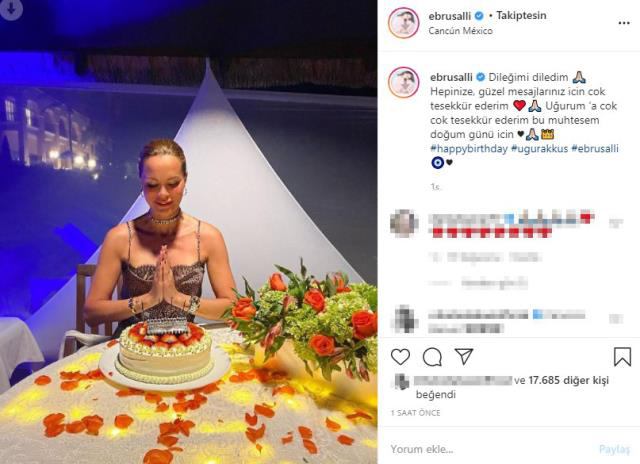Open the #ebrusalli hashtag

pos(595,149)
